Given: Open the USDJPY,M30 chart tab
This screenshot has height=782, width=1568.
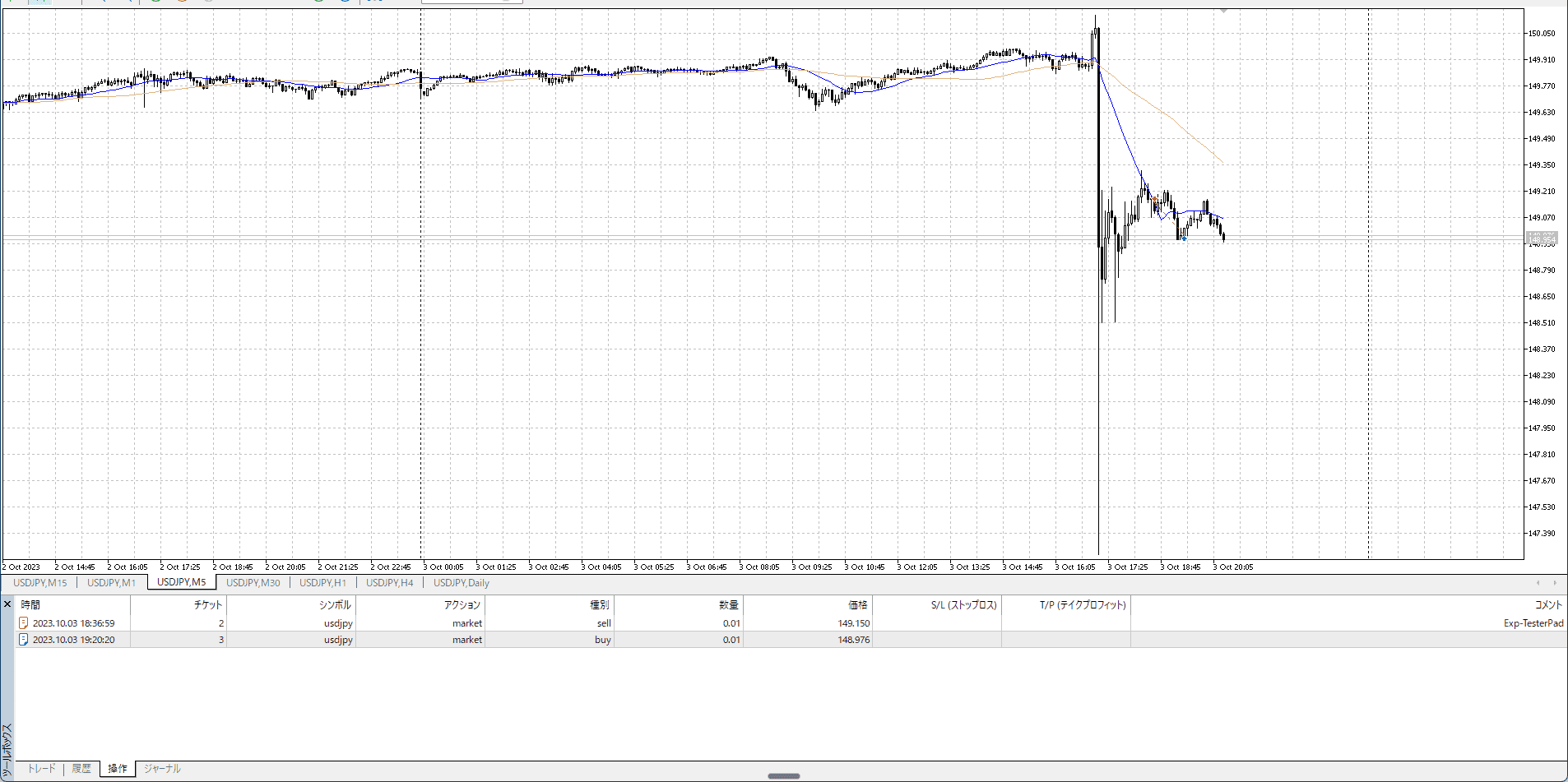Looking at the screenshot, I should [253, 583].
